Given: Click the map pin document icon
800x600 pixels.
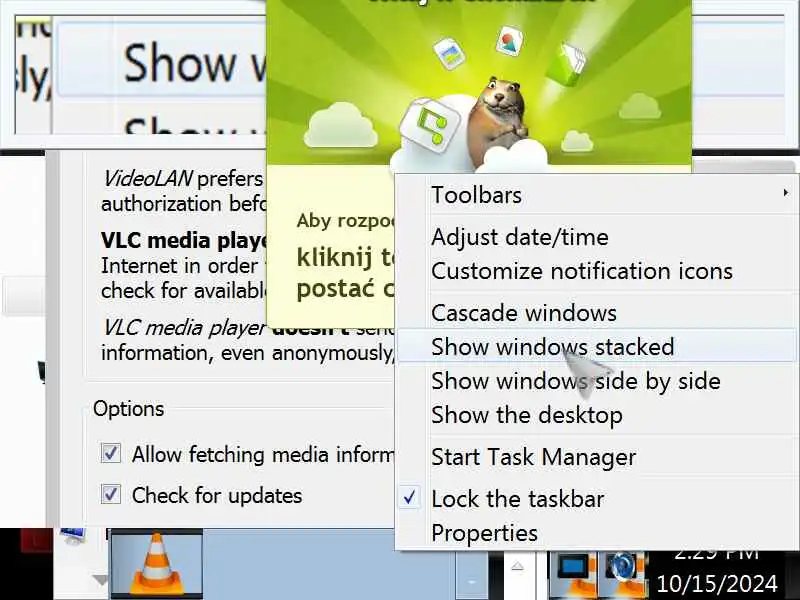Looking at the screenshot, I should (509, 41).
